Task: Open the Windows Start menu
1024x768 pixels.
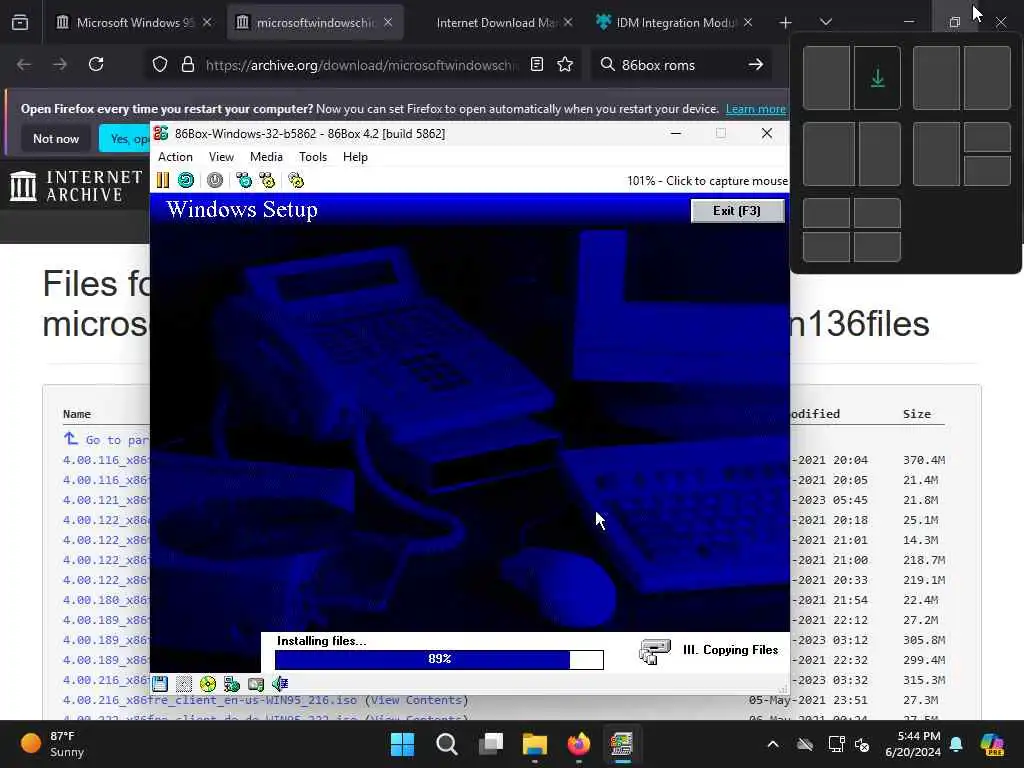Action: pos(402,744)
